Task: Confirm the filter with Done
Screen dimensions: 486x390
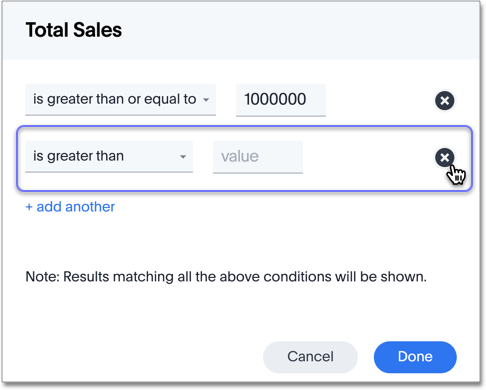Action: click(x=415, y=357)
